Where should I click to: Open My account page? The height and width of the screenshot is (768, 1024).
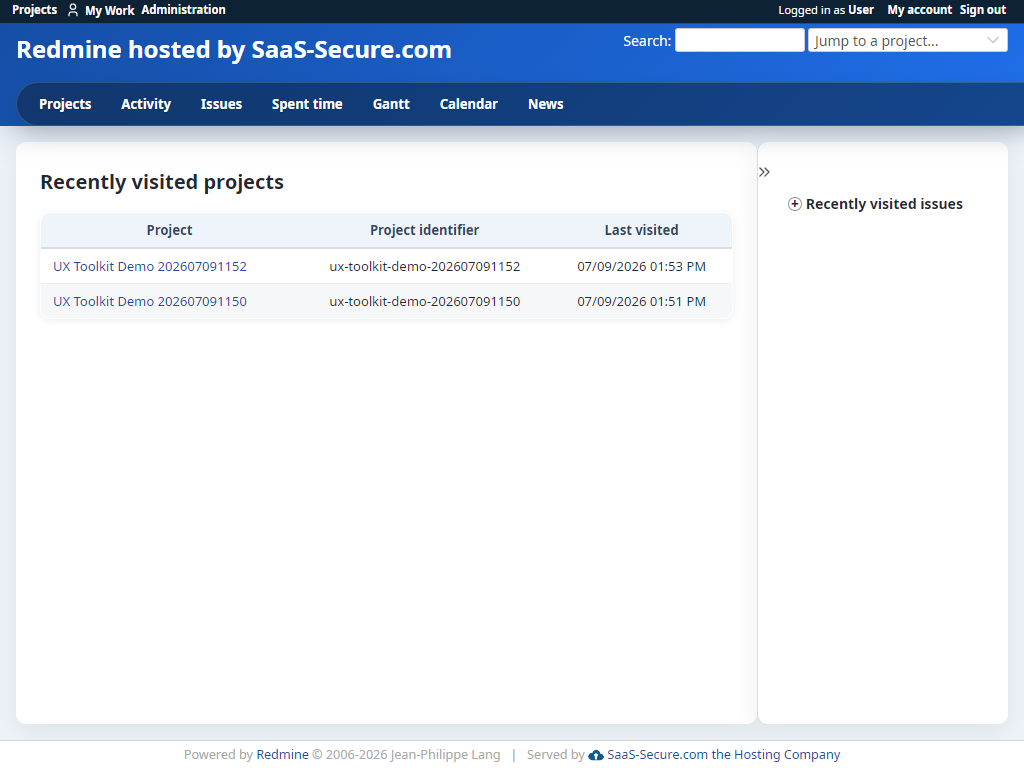click(x=920, y=10)
